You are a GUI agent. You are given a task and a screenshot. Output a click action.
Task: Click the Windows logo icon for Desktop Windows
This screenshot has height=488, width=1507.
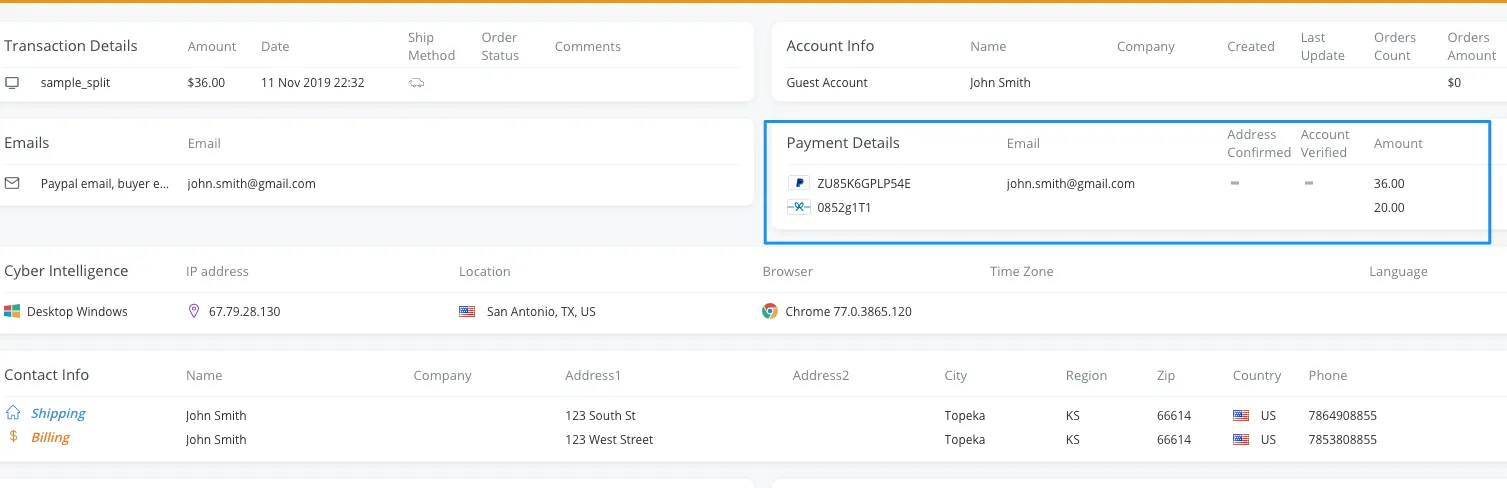[12, 312]
